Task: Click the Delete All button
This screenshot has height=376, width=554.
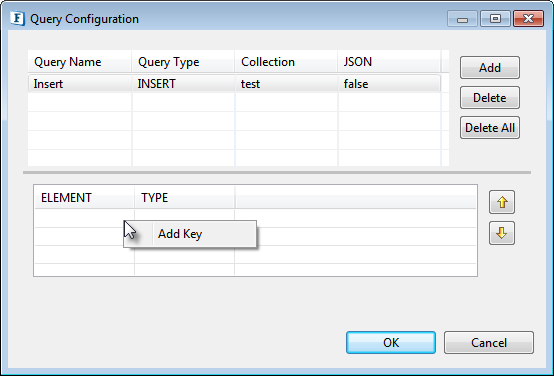Action: click(490, 128)
